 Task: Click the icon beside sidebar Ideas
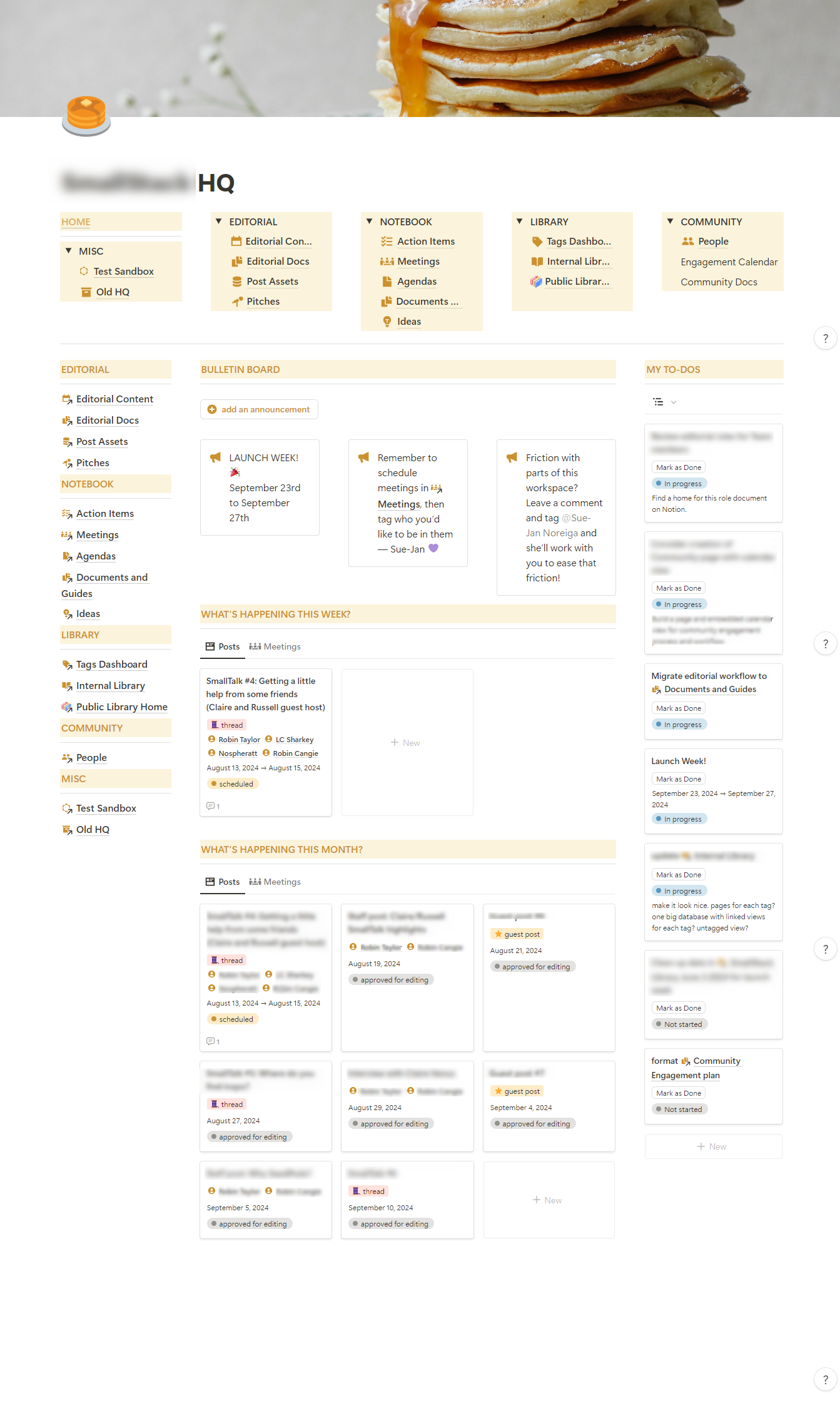pyautogui.click(x=67, y=614)
